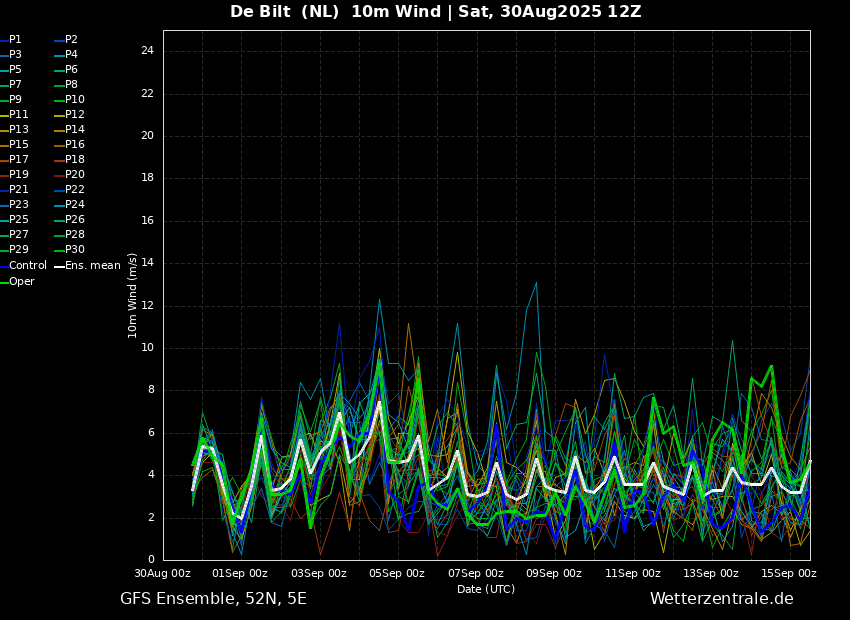The height and width of the screenshot is (620, 850).
Task: Click the Date (UTC) axis title
Action: (x=486, y=589)
